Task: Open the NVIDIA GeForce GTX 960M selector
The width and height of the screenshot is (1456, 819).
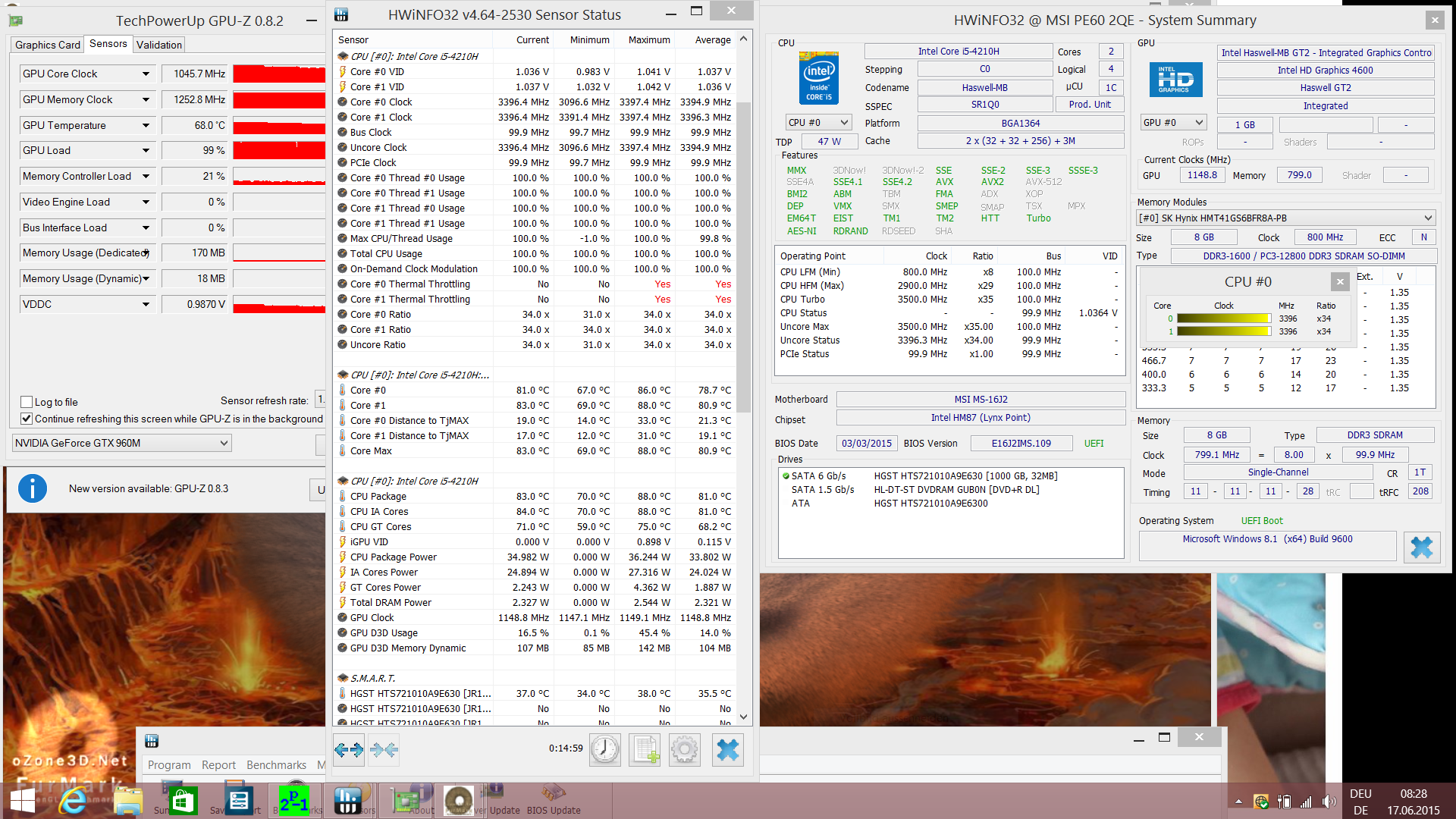Action: pos(121,443)
